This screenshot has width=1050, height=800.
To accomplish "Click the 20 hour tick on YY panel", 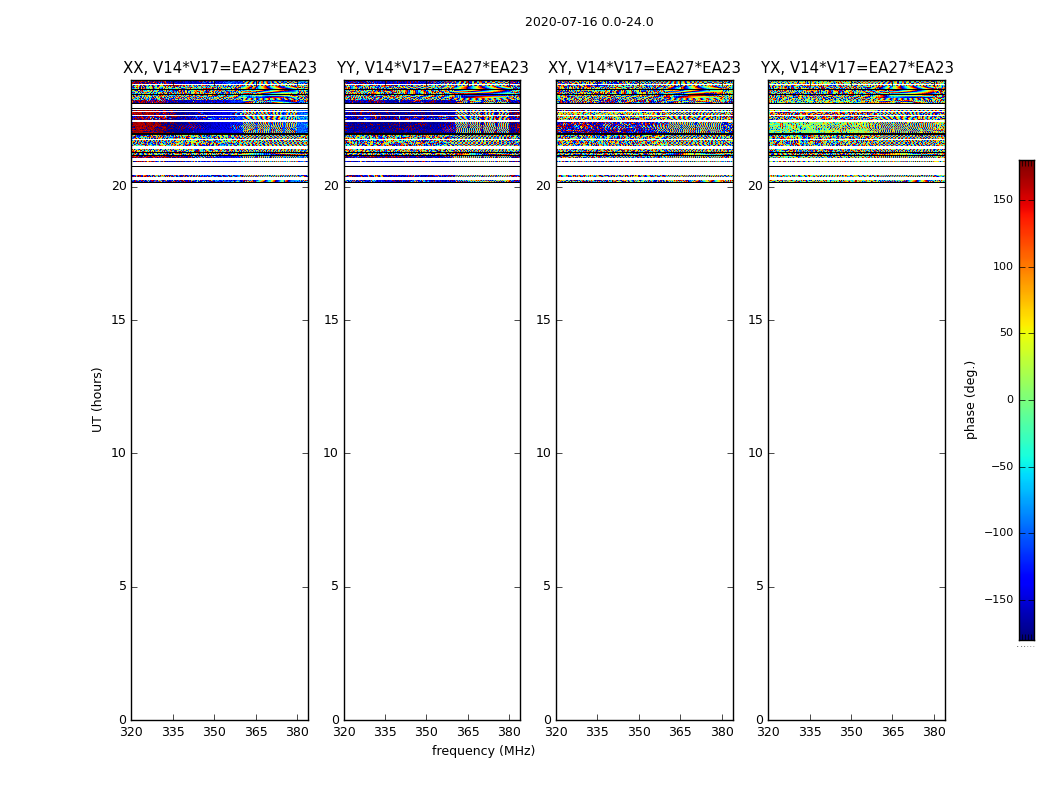I will point(331,186).
